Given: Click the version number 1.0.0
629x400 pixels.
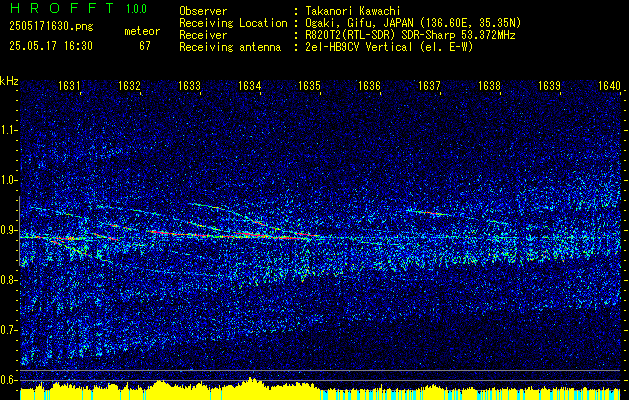Looking at the screenshot, I should pyautogui.click(x=136, y=8).
